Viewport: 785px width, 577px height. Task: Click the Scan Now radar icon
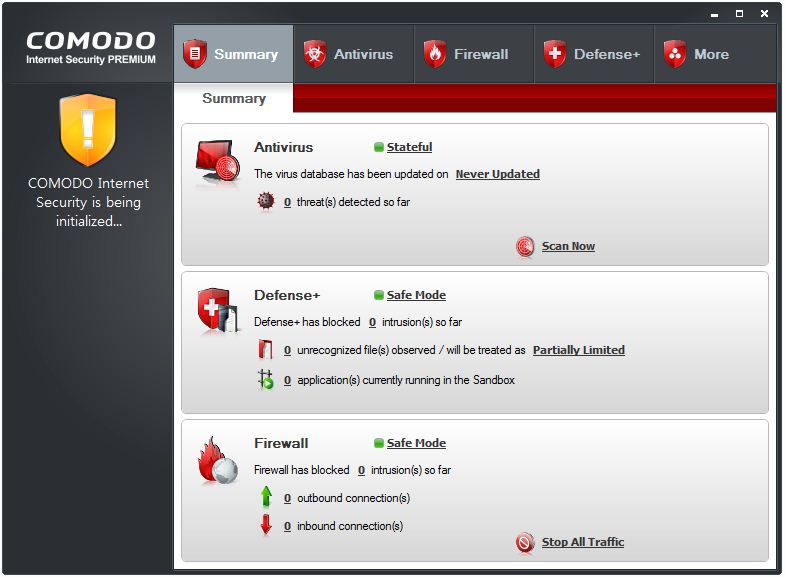pos(525,246)
